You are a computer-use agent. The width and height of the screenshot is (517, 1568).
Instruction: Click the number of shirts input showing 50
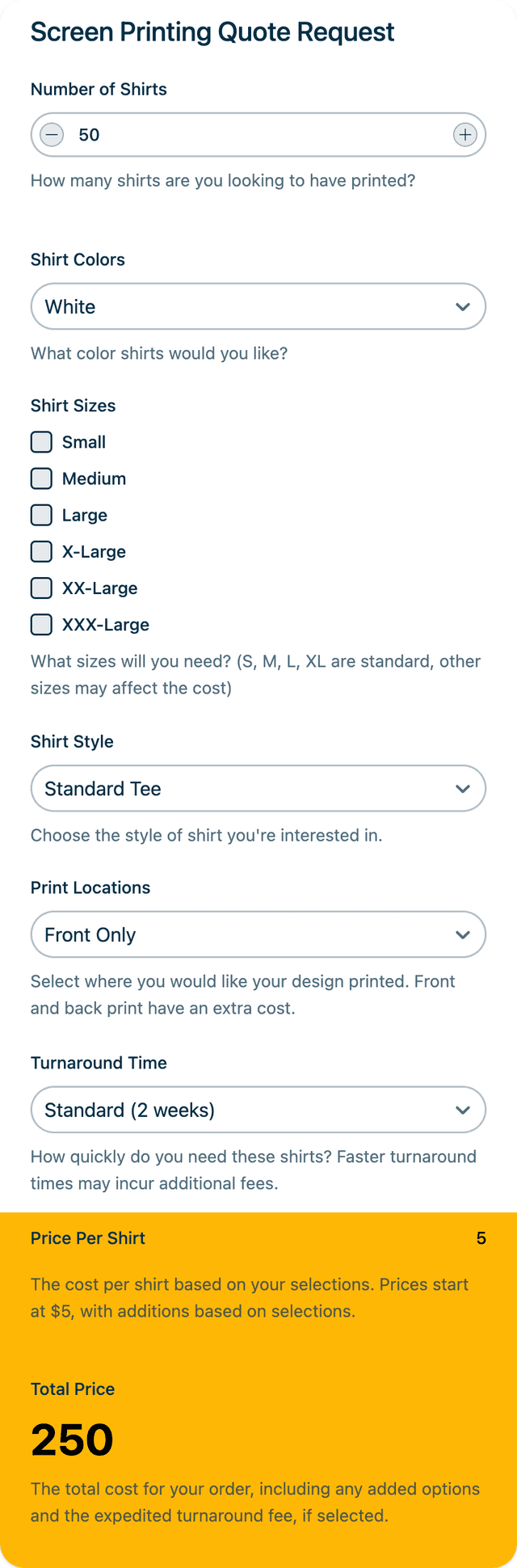tap(258, 135)
